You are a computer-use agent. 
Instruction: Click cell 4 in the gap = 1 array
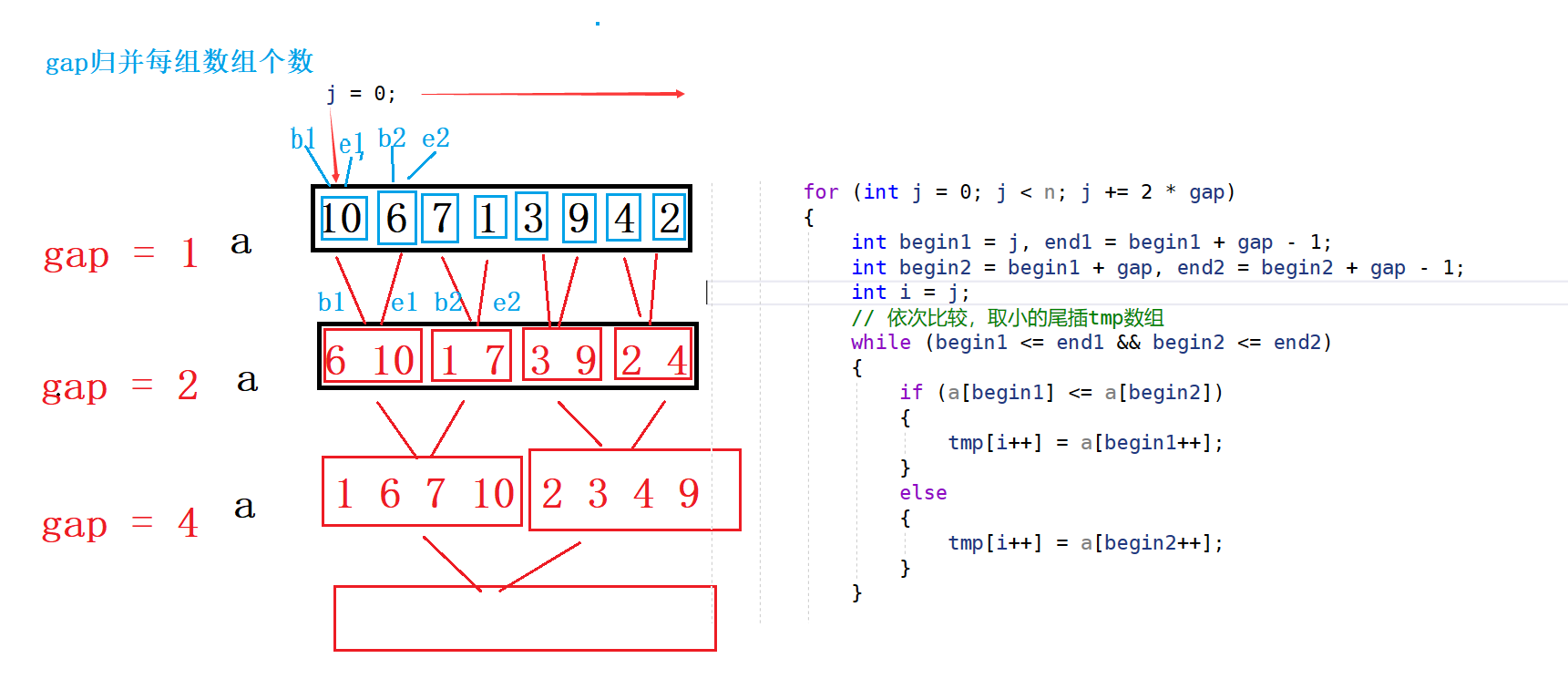tap(625, 219)
